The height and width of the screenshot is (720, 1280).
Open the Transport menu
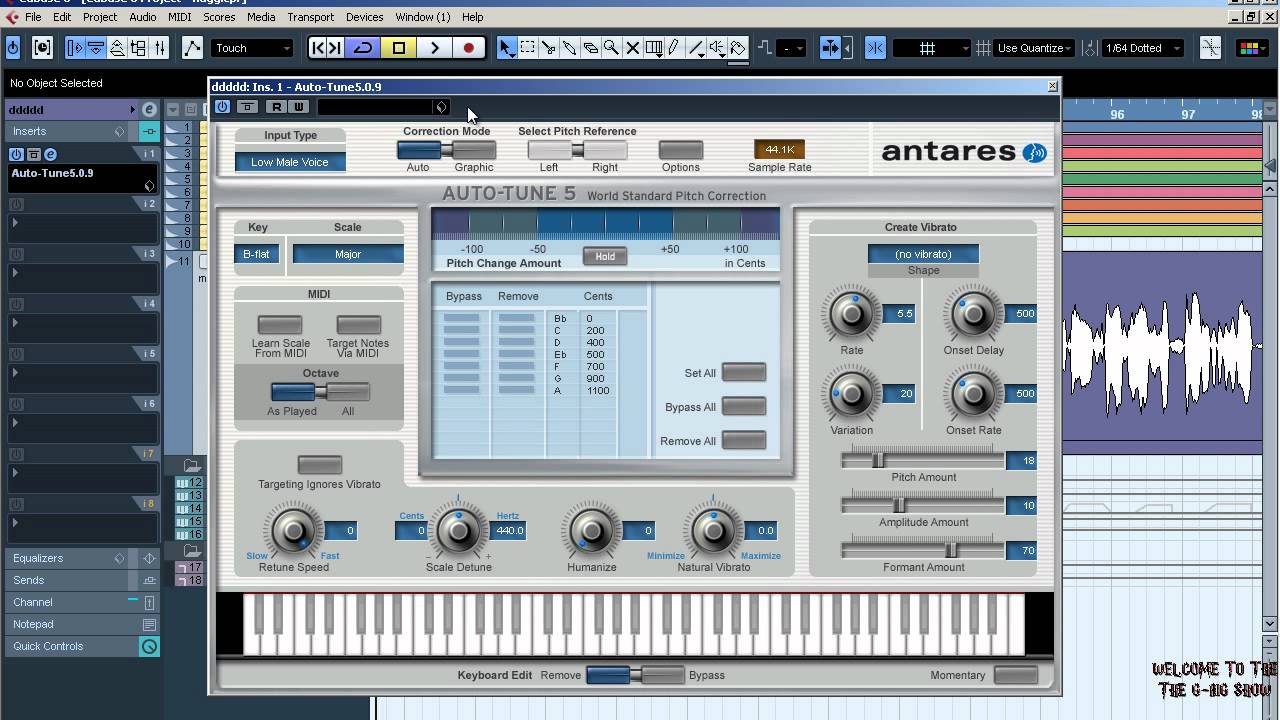coord(311,17)
